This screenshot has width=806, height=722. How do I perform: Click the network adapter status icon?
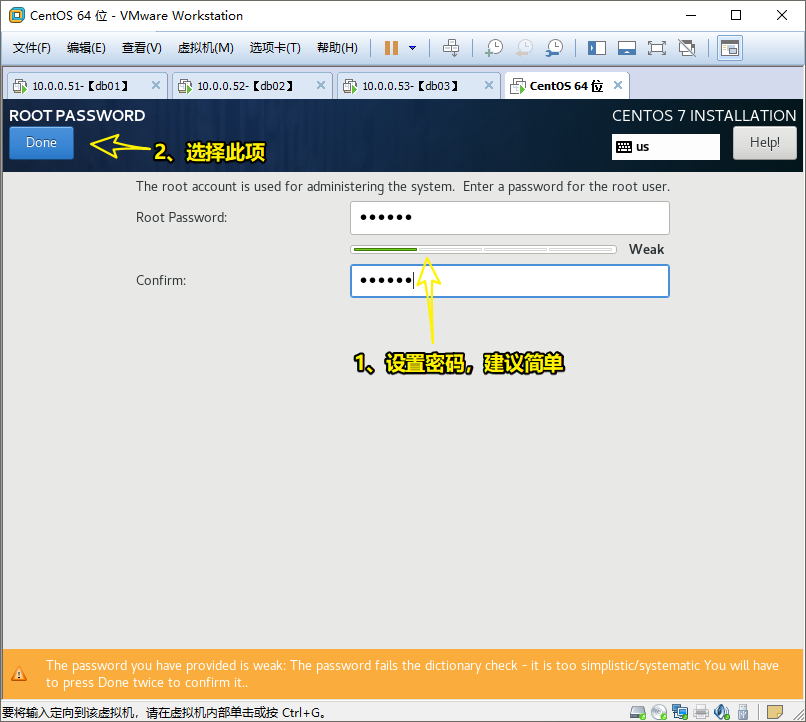pos(680,712)
